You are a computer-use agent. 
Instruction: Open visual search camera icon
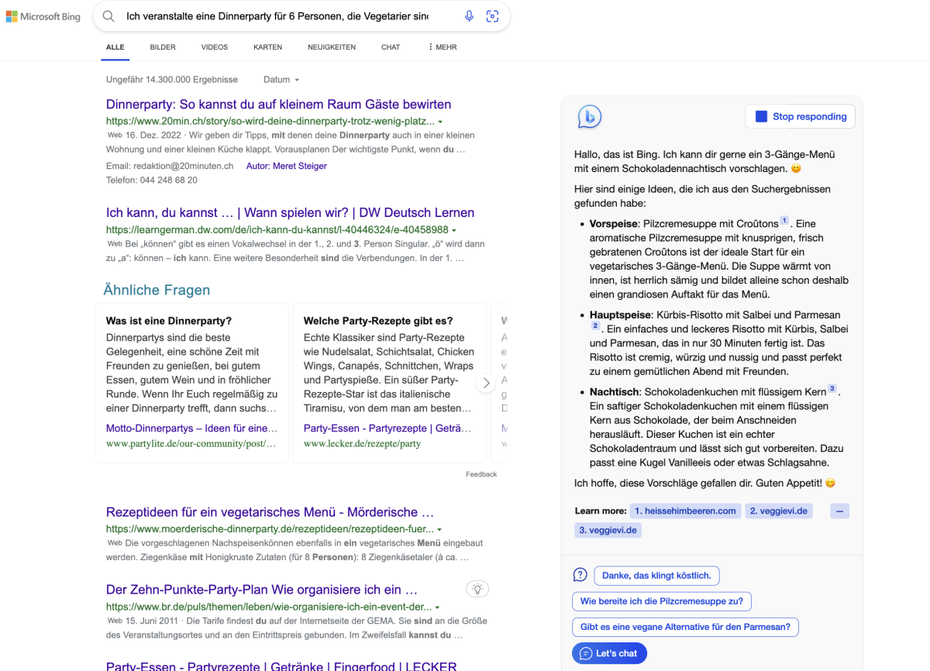coord(492,16)
